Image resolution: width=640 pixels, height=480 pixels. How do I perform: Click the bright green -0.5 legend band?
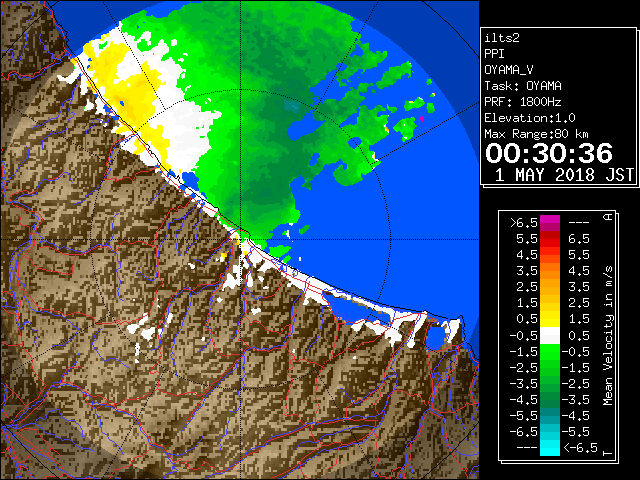[x=550, y=352]
